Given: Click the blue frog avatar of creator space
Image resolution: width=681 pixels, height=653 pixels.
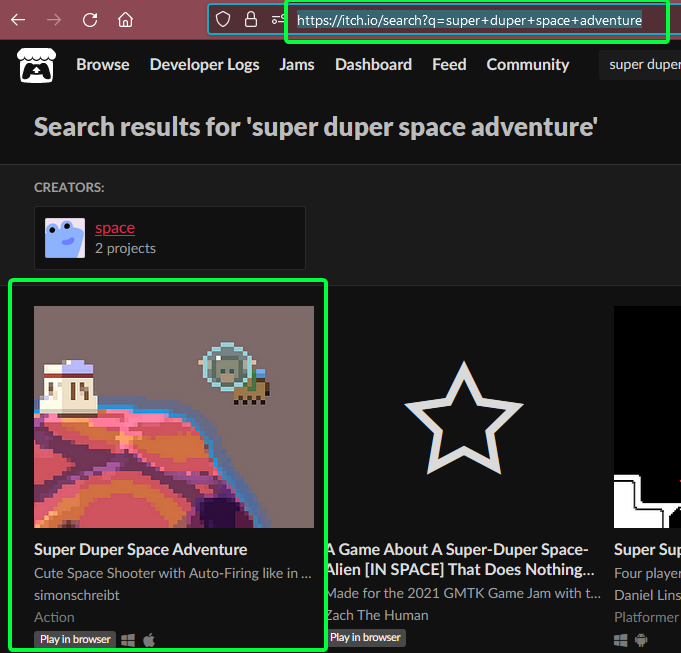Looking at the screenshot, I should 65,238.
